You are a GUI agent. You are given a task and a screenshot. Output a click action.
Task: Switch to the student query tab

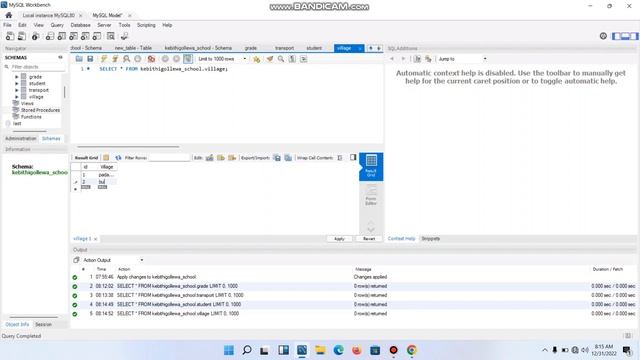click(x=314, y=48)
